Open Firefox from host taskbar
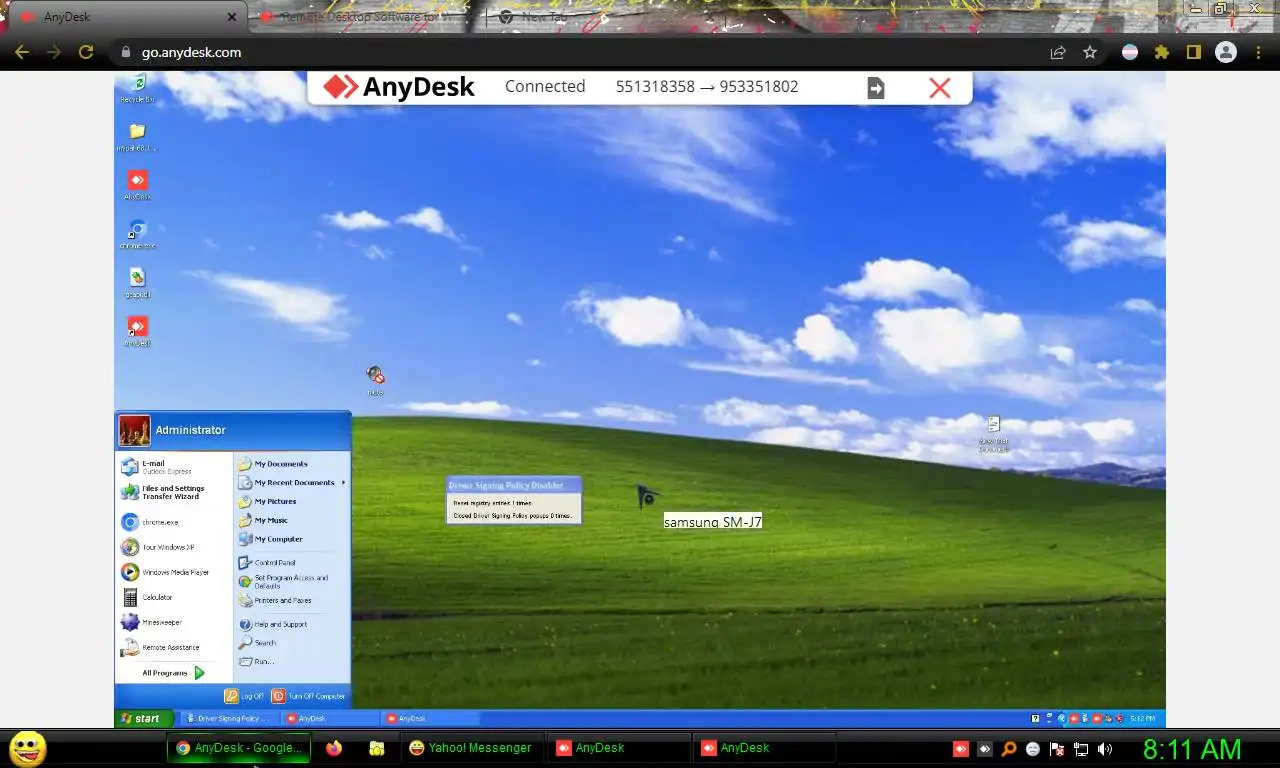This screenshot has height=768, width=1280. [x=334, y=748]
